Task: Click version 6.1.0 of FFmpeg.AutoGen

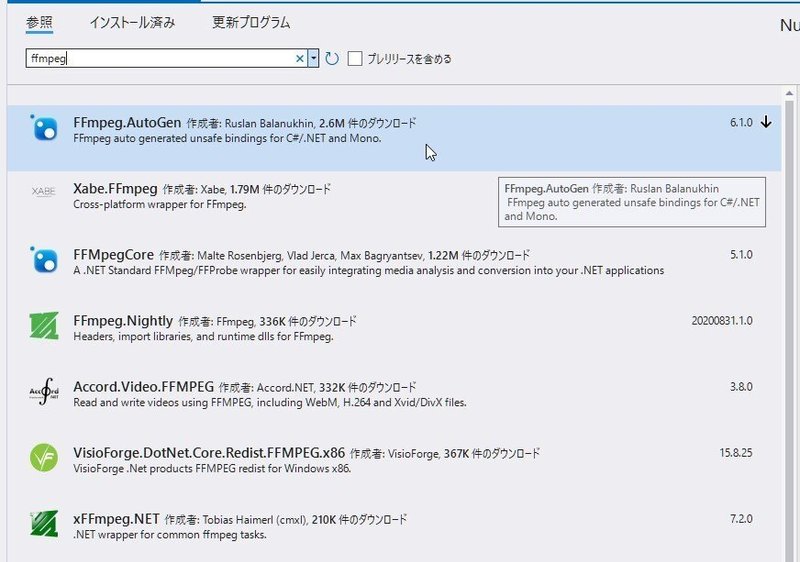Action: (741, 122)
